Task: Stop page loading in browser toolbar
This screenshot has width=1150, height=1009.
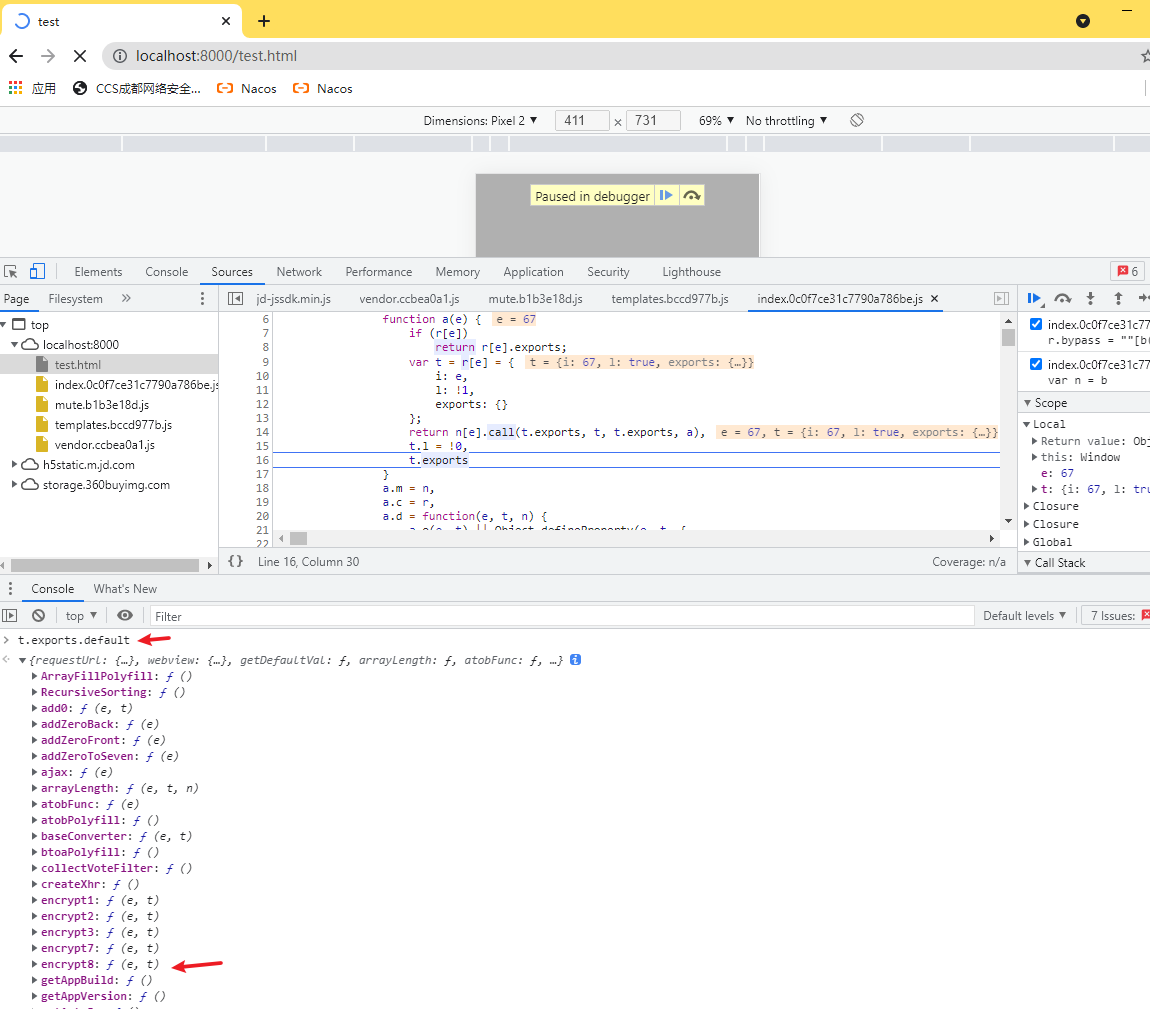Action: (x=80, y=56)
